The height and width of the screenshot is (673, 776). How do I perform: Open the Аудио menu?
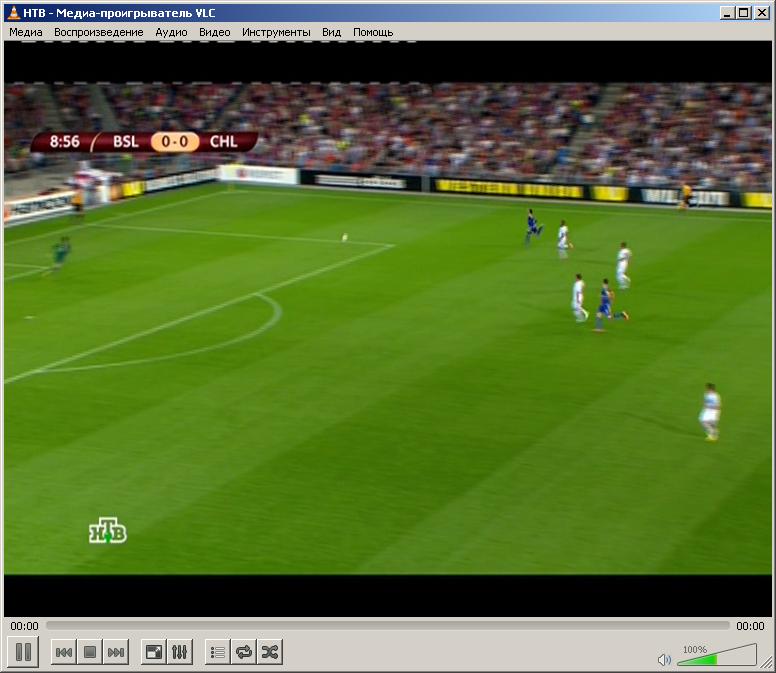click(x=171, y=32)
